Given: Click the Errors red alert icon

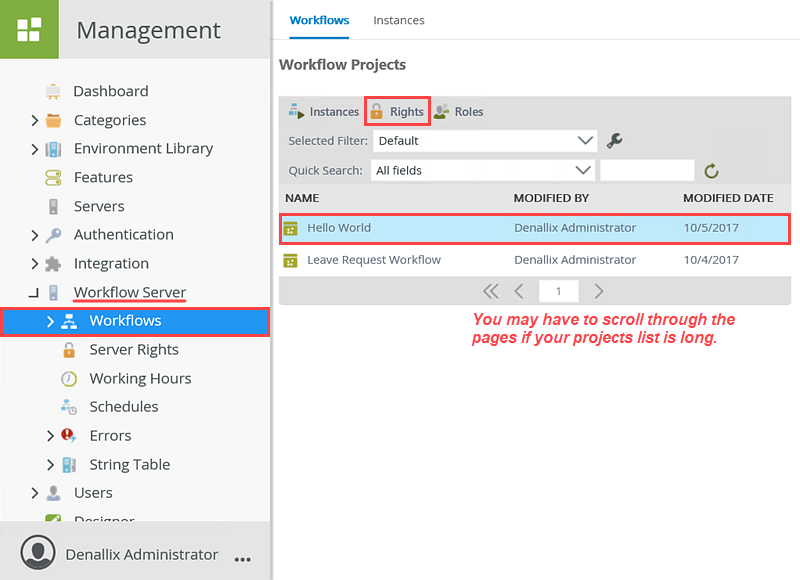Looking at the screenshot, I should (x=69, y=436).
